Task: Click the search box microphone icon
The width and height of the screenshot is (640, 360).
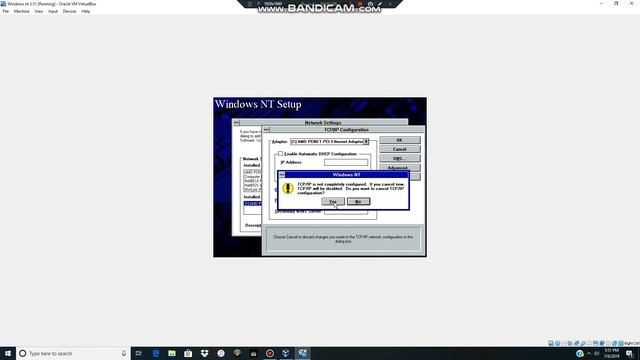Action: click(124, 353)
